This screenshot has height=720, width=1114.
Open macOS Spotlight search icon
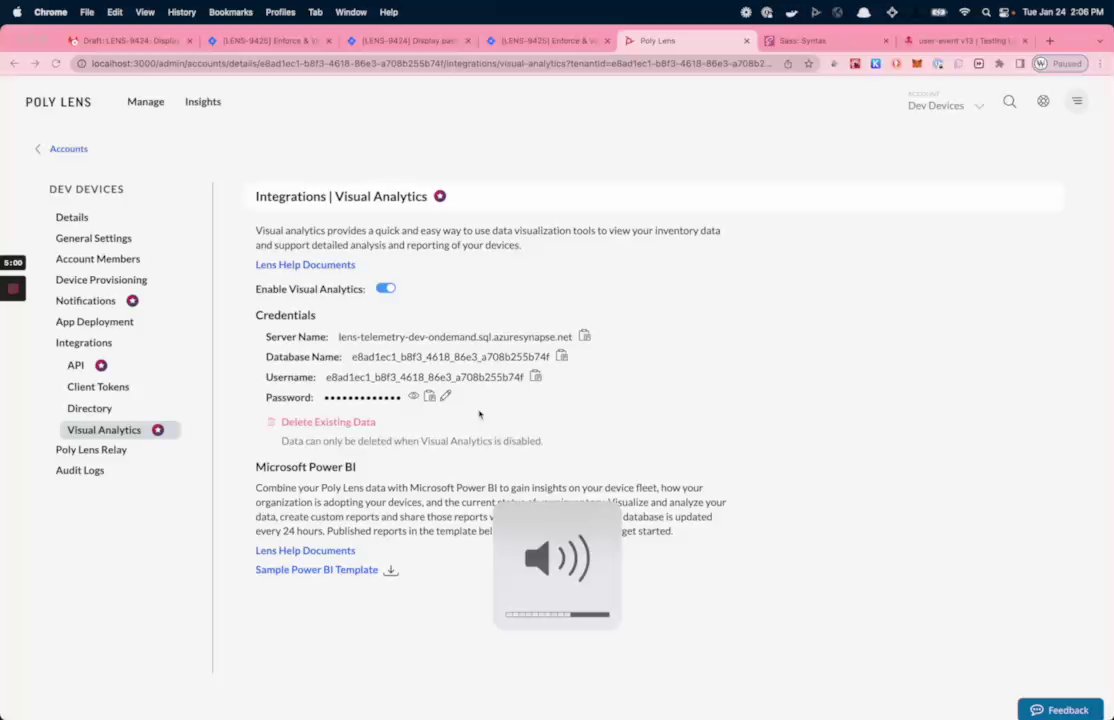(x=985, y=12)
